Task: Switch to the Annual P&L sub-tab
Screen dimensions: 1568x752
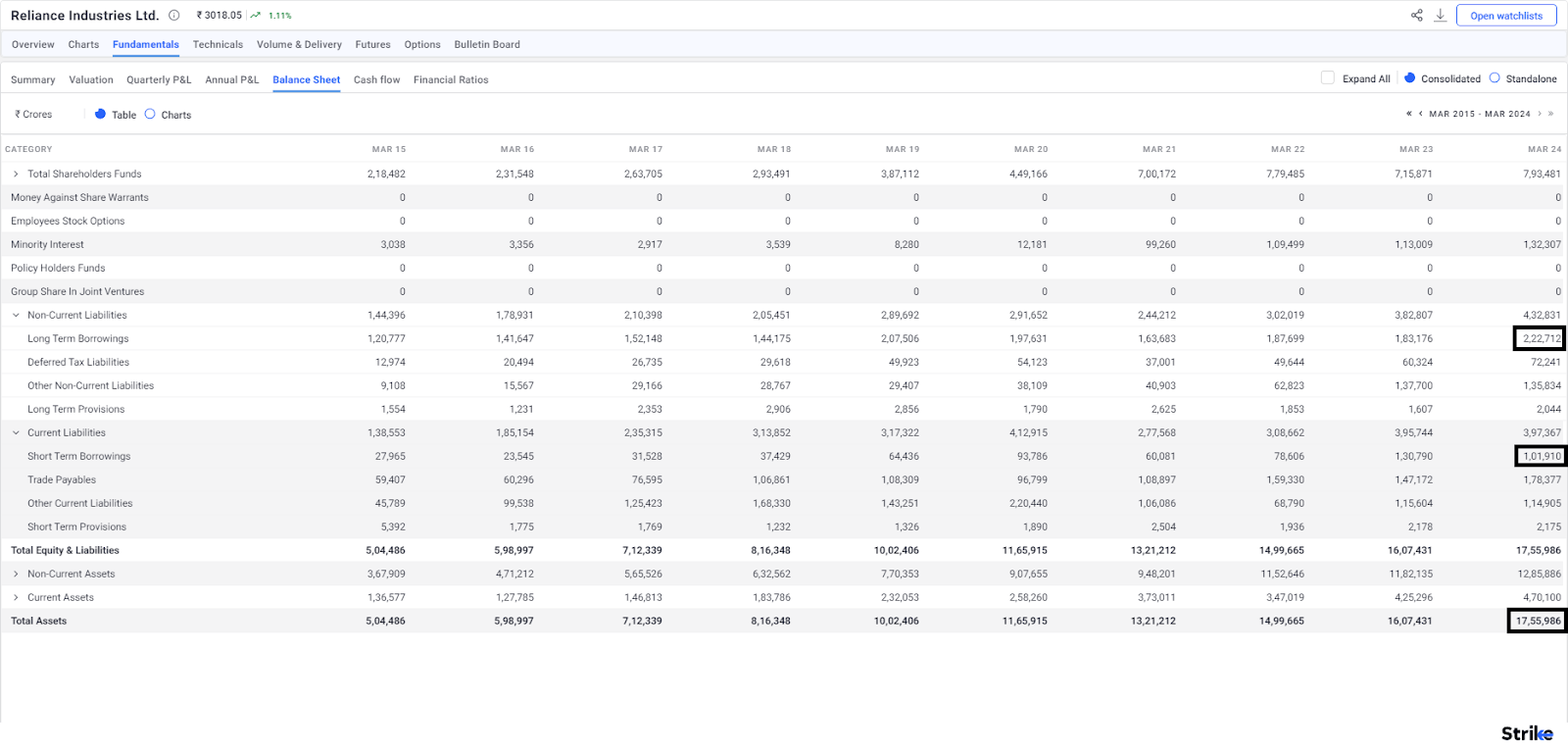Action: (232, 79)
